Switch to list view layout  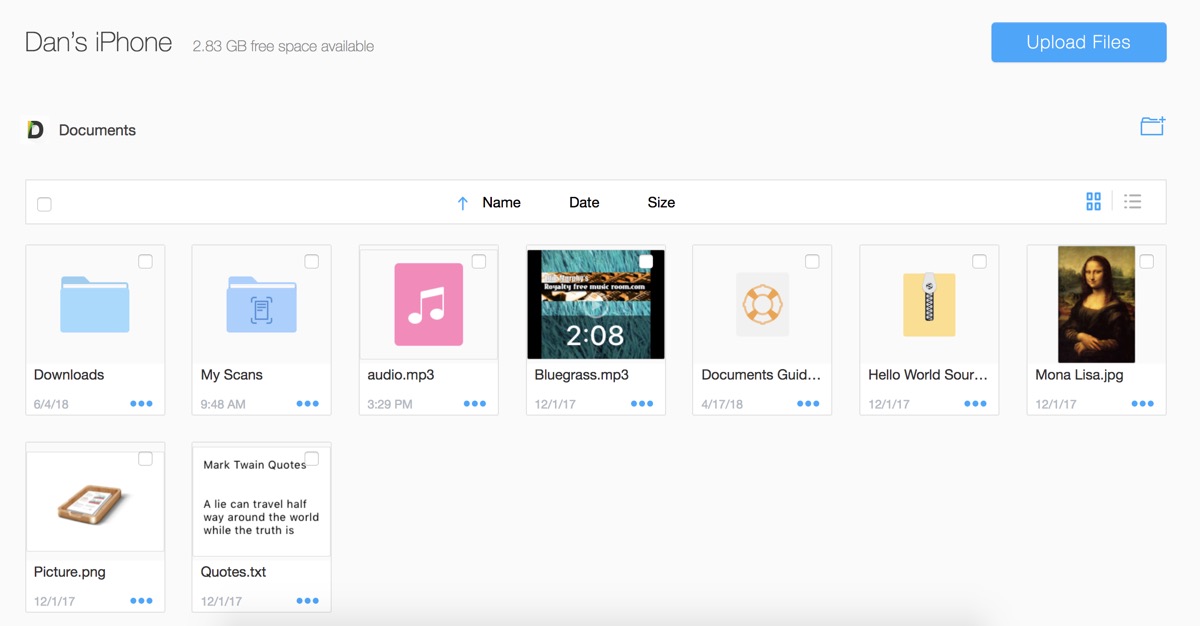pyautogui.click(x=1132, y=202)
